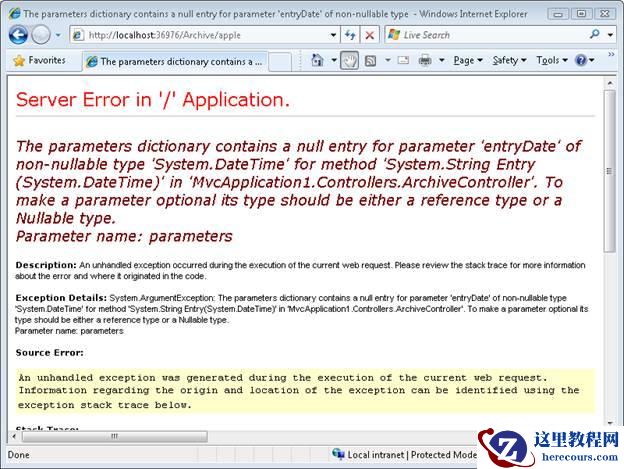Go to Home page icon
The width and height of the screenshot is (624, 469).
pyautogui.click(x=317, y=60)
